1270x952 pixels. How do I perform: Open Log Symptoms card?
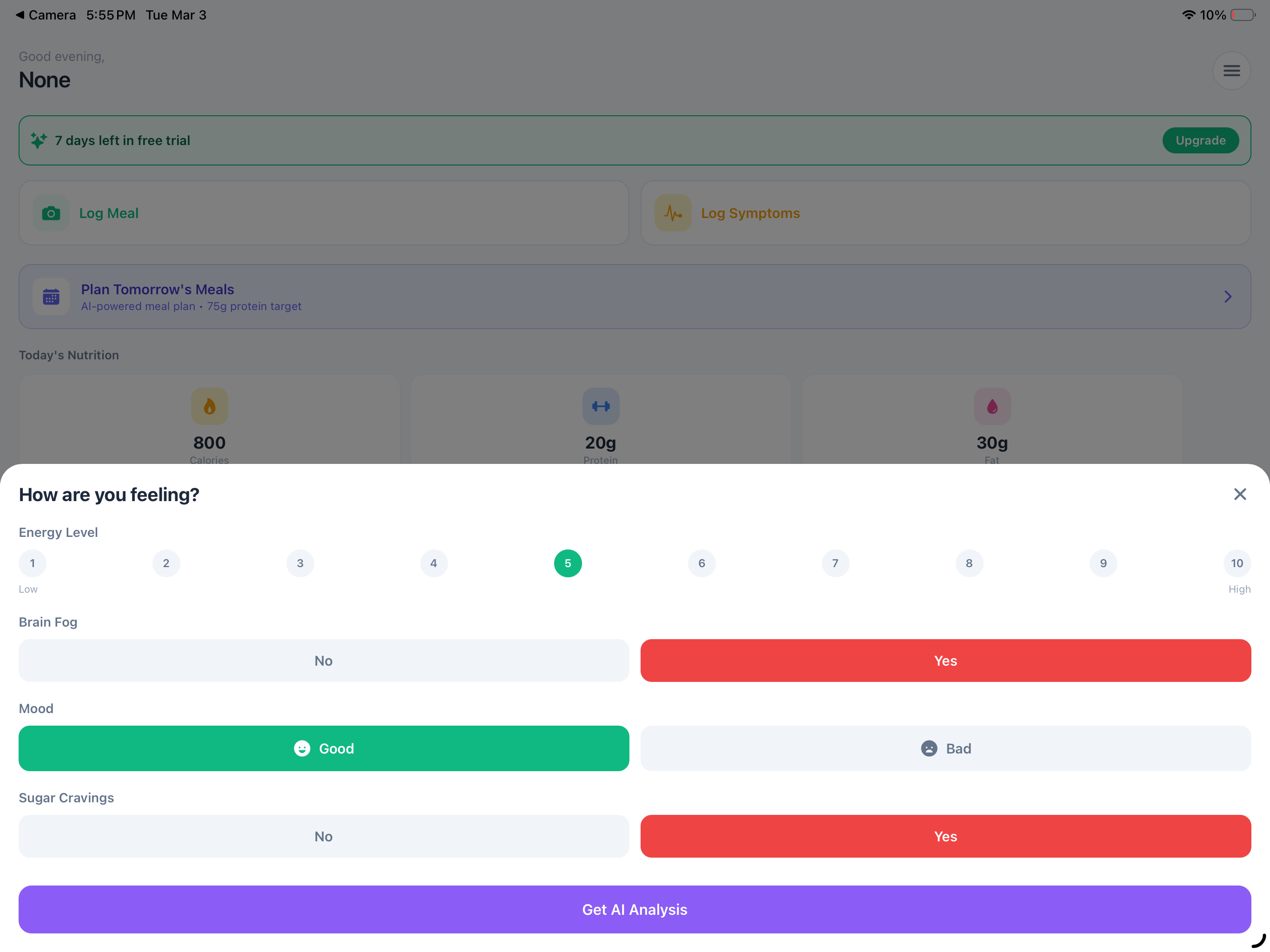coord(946,213)
